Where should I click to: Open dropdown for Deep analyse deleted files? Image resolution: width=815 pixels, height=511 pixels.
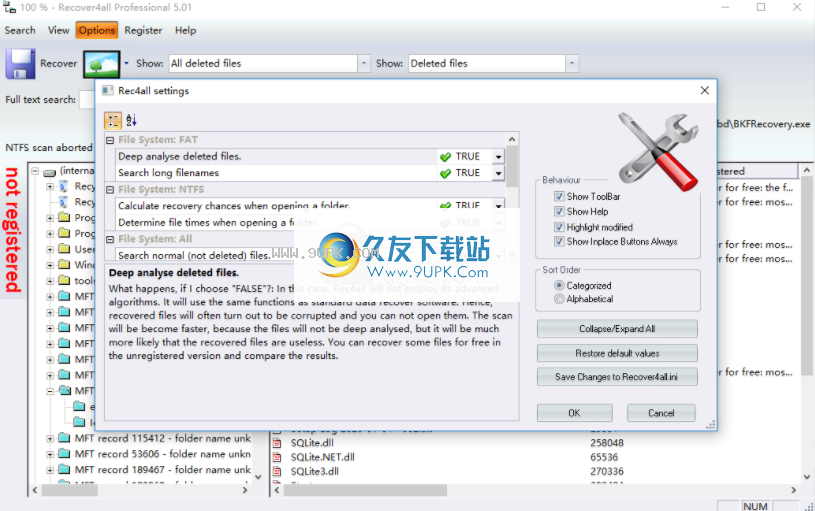click(x=498, y=156)
